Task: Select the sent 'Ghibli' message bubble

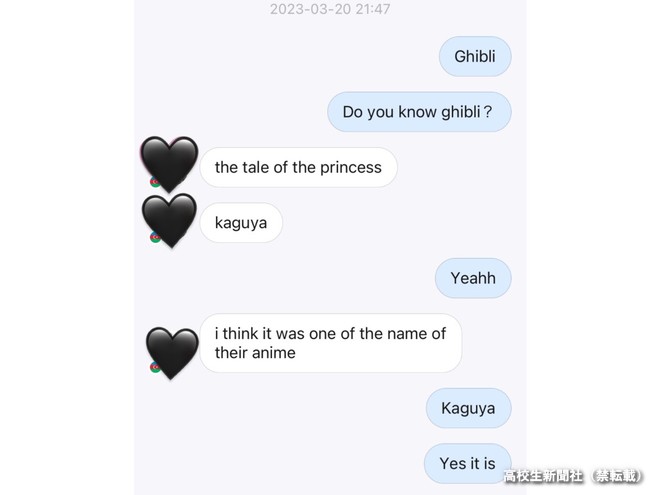Action: click(475, 56)
